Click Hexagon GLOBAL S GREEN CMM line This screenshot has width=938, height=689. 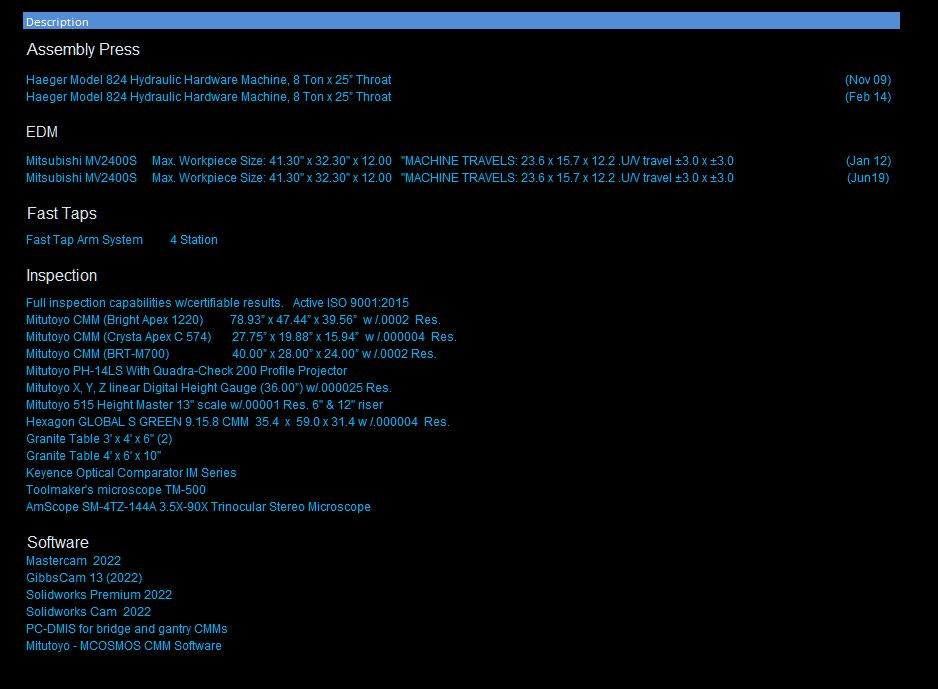(x=237, y=422)
